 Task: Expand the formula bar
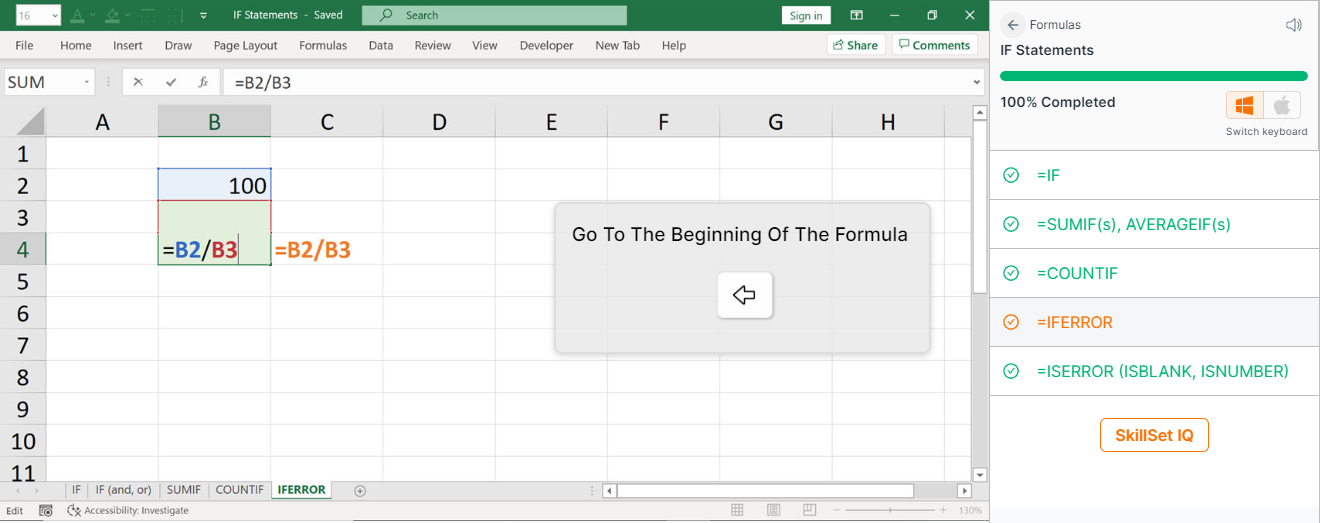coord(977,82)
